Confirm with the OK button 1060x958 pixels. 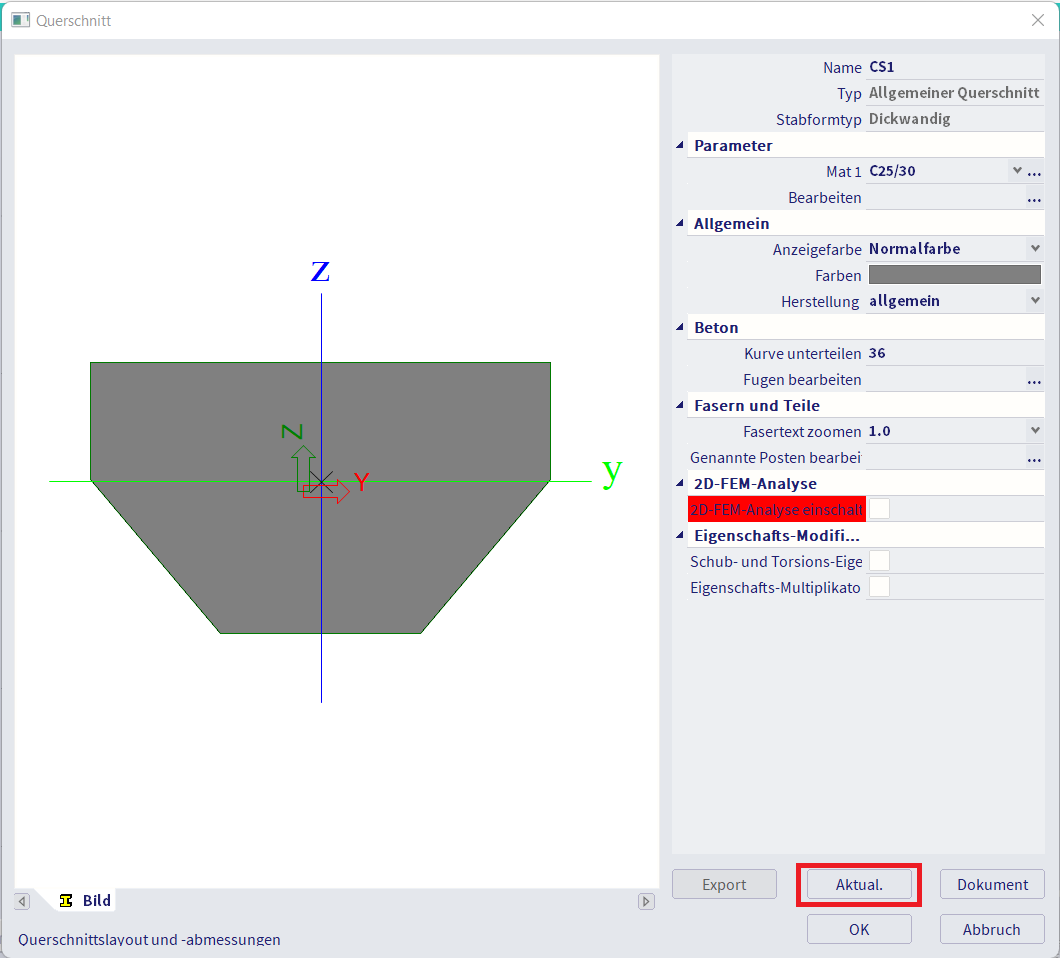tap(859, 929)
